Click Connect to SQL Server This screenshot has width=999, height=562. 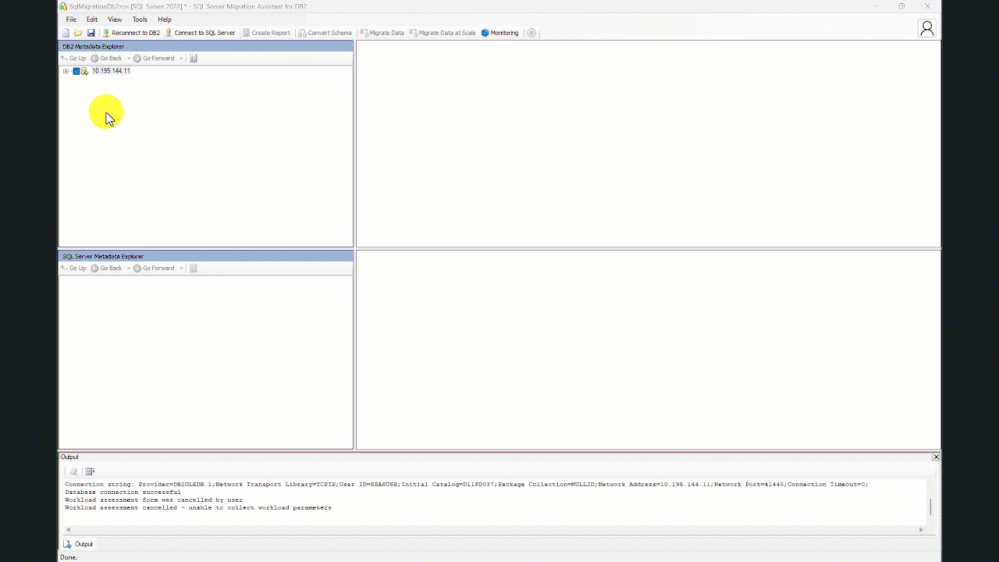(x=200, y=32)
